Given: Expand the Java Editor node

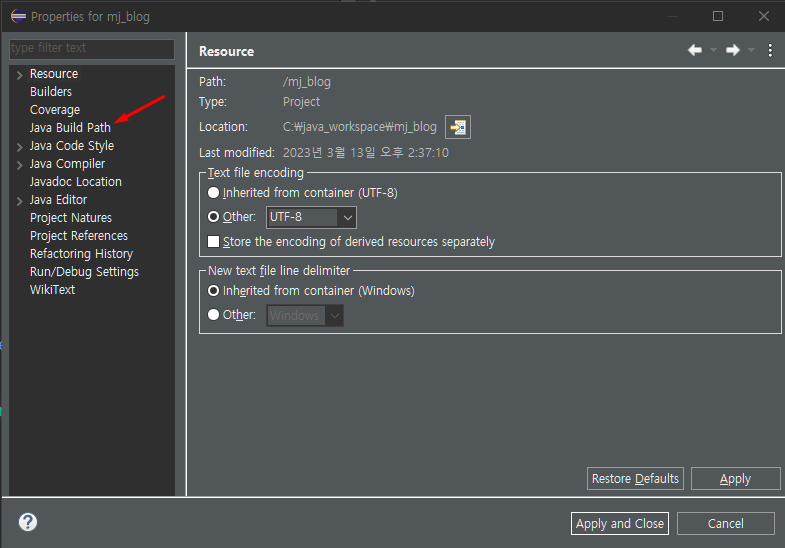Looking at the screenshot, I should 20,201.
